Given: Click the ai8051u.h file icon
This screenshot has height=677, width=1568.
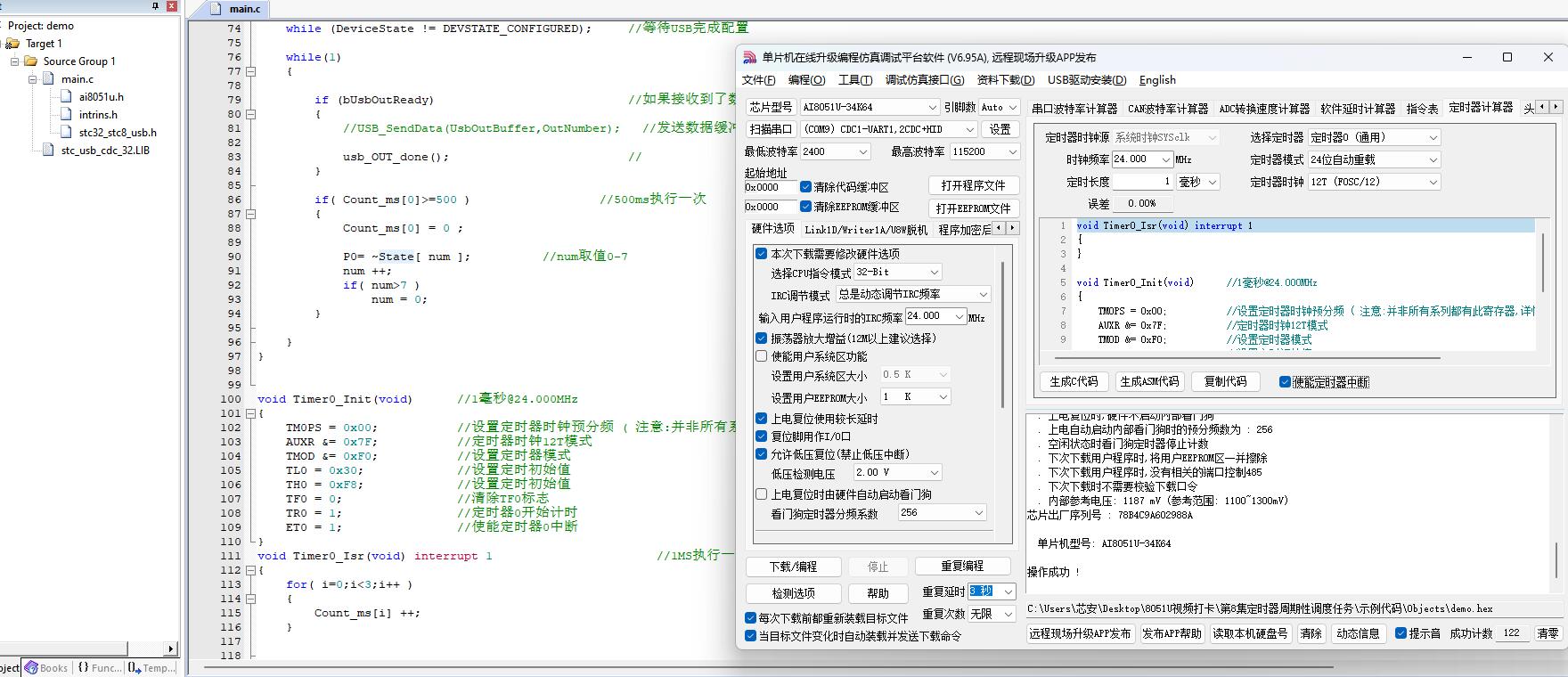Looking at the screenshot, I should [x=66, y=97].
